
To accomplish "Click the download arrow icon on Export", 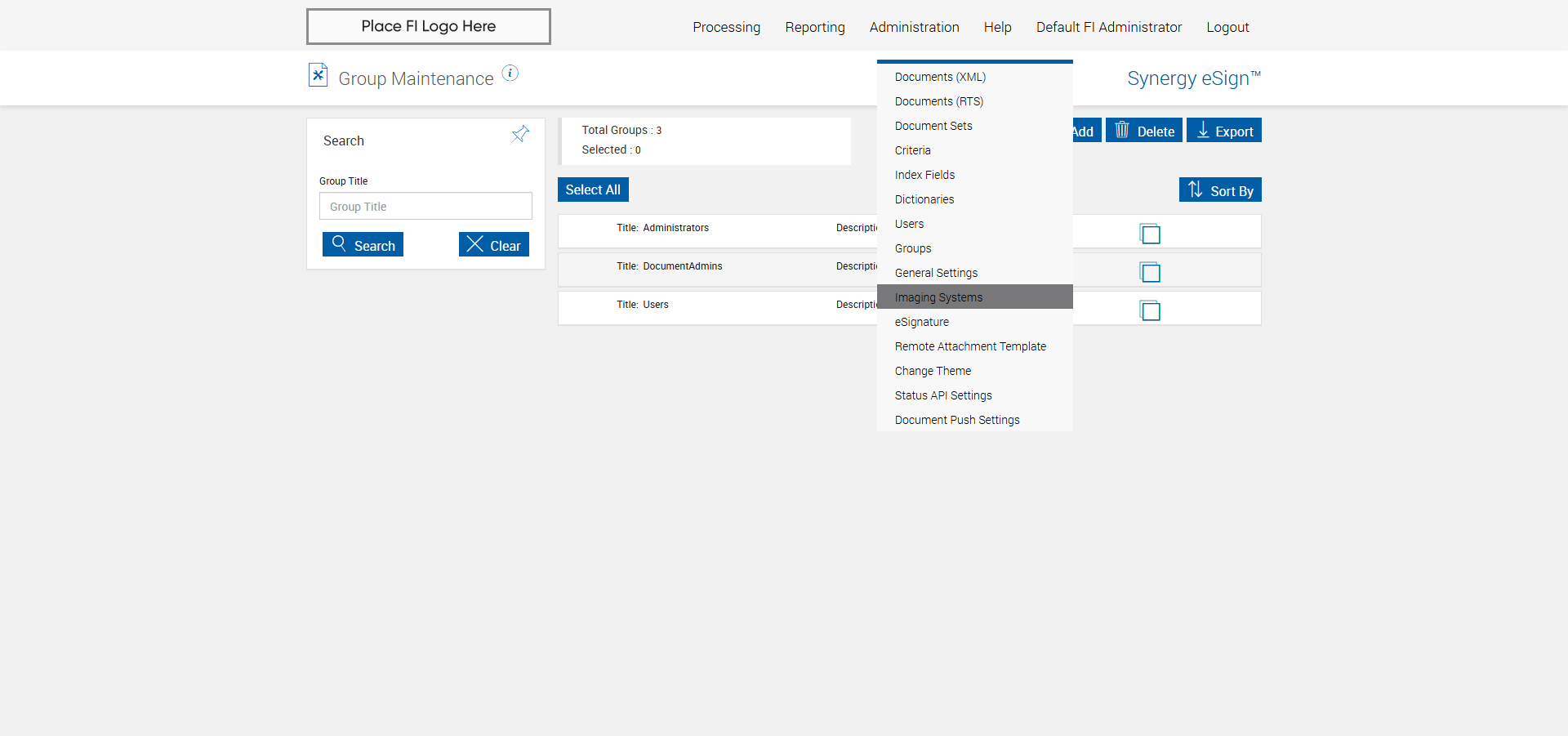I will coord(1203,130).
